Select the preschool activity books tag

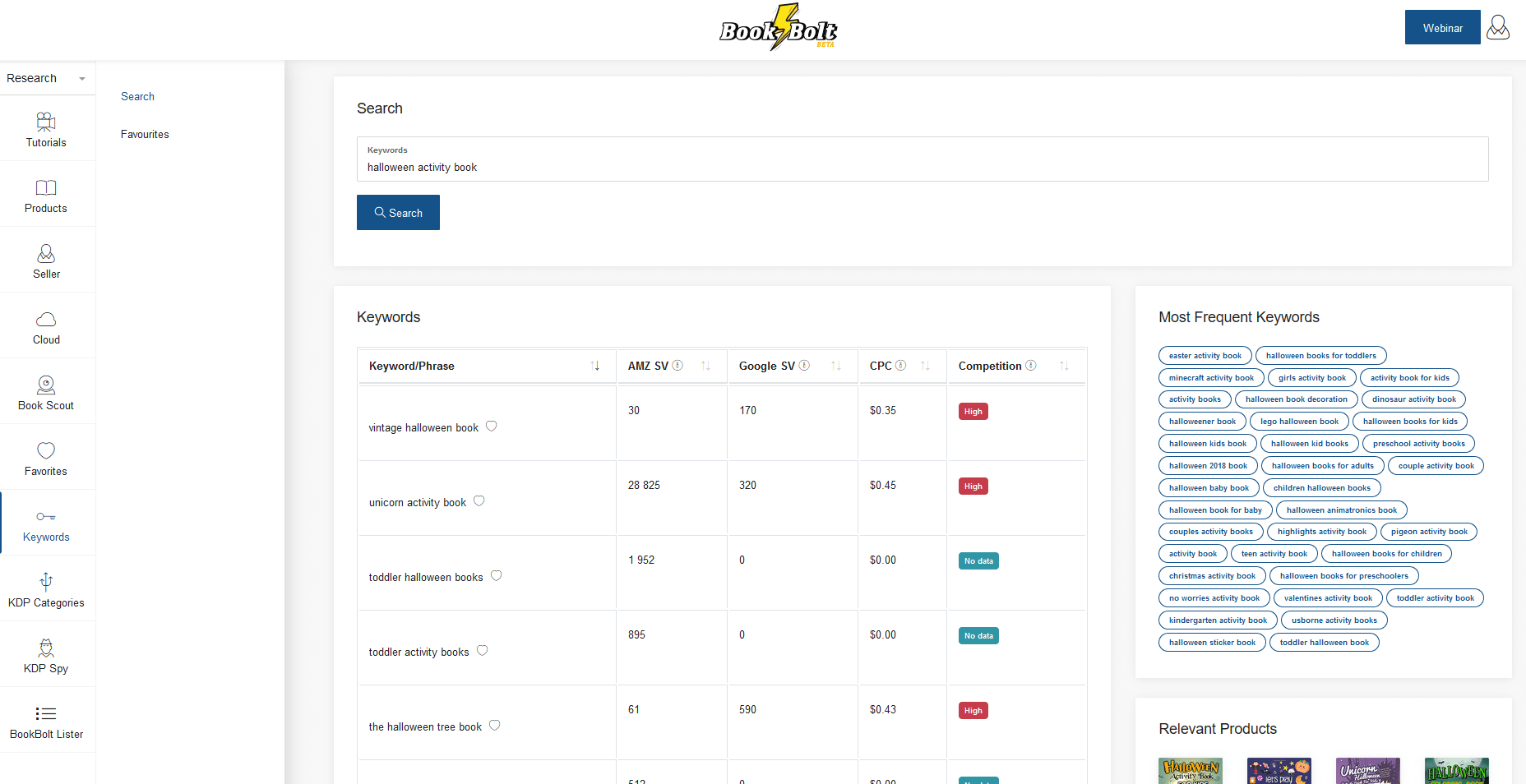(1418, 444)
